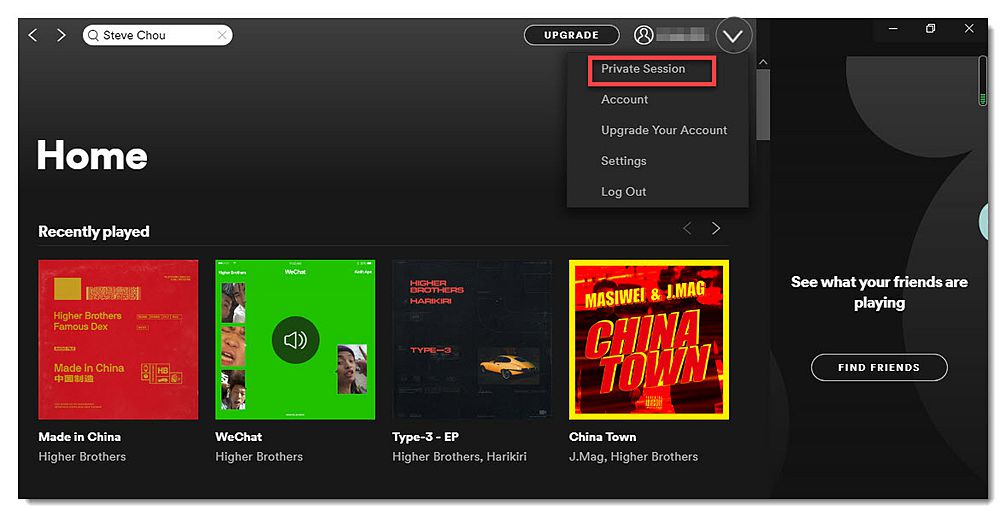Open the China Town album cover
The height and width of the screenshot is (511, 1000).
[x=649, y=339]
